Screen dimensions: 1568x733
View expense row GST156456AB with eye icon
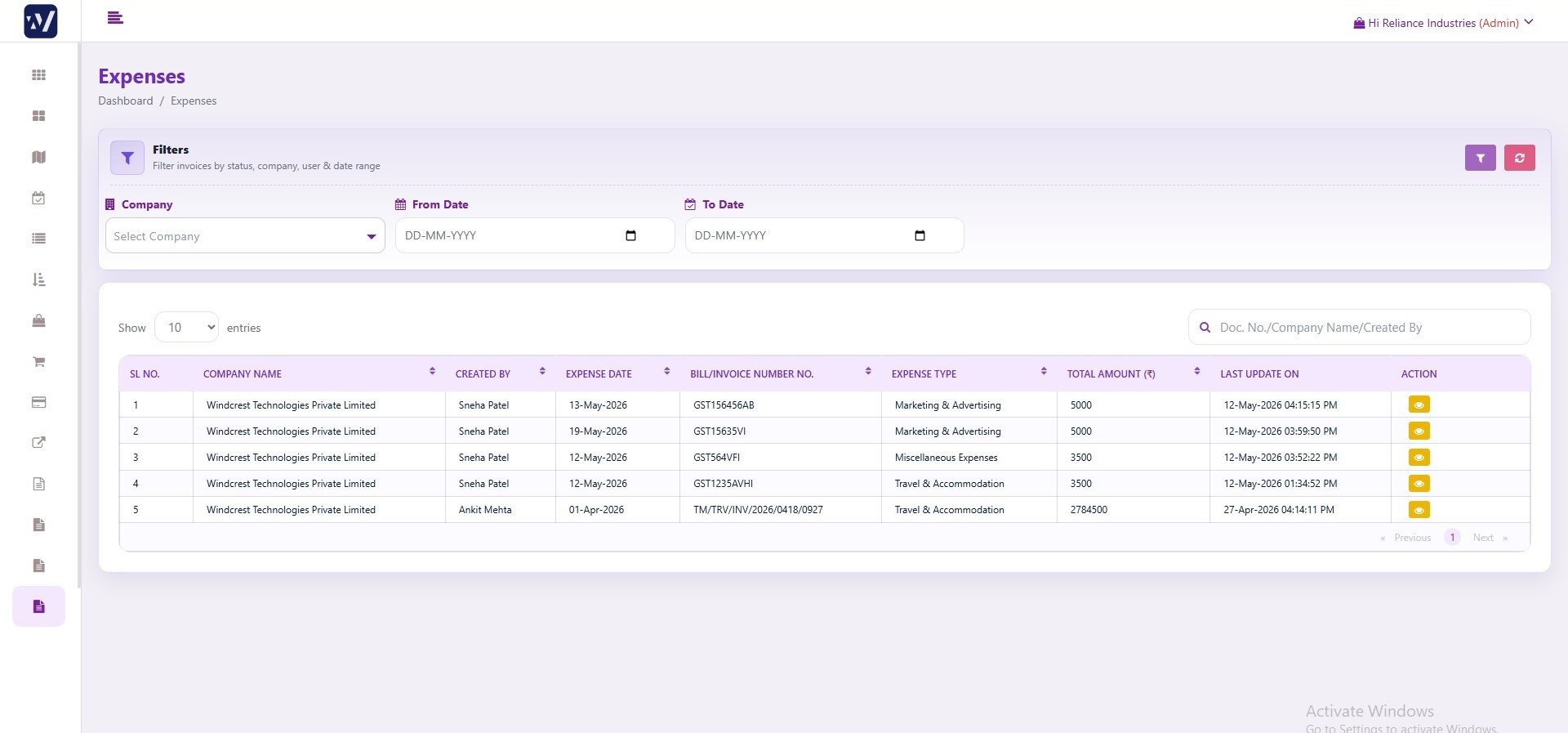[1419, 404]
